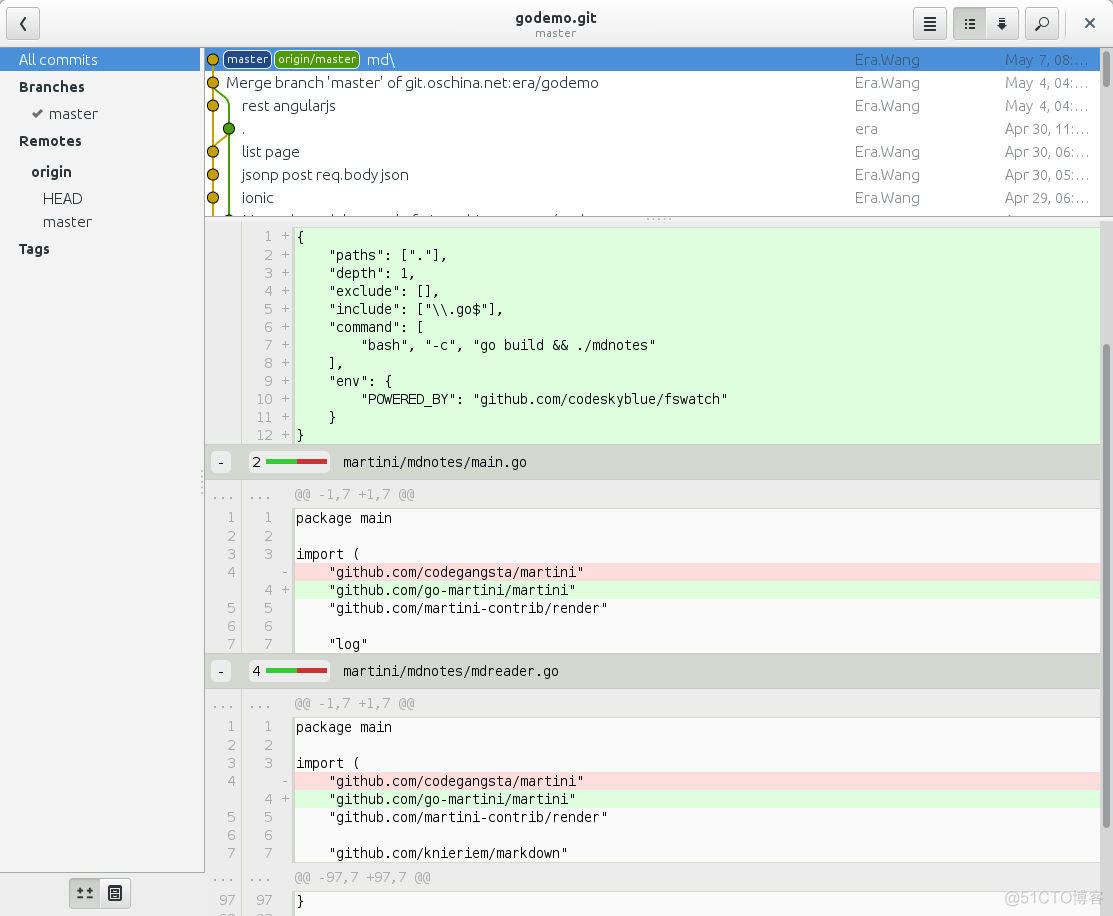Click the martini/mdnotes/main.go file name

pos(434,462)
